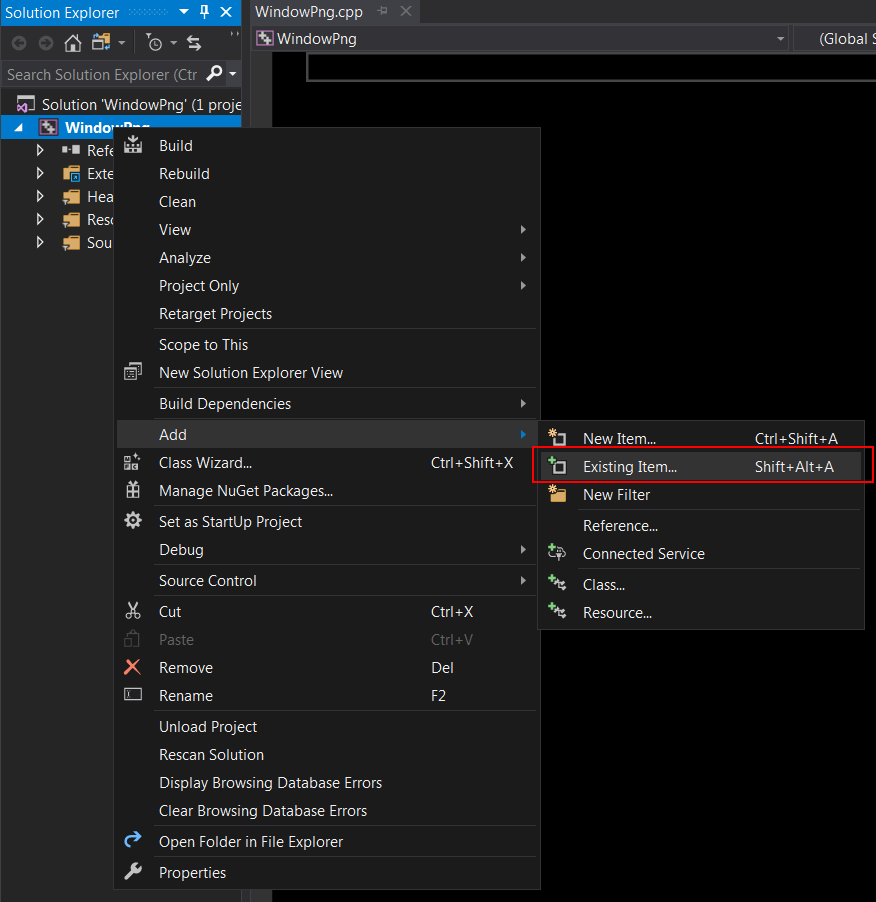Click the Home icon in Solution Explorer toolbar

(72, 43)
